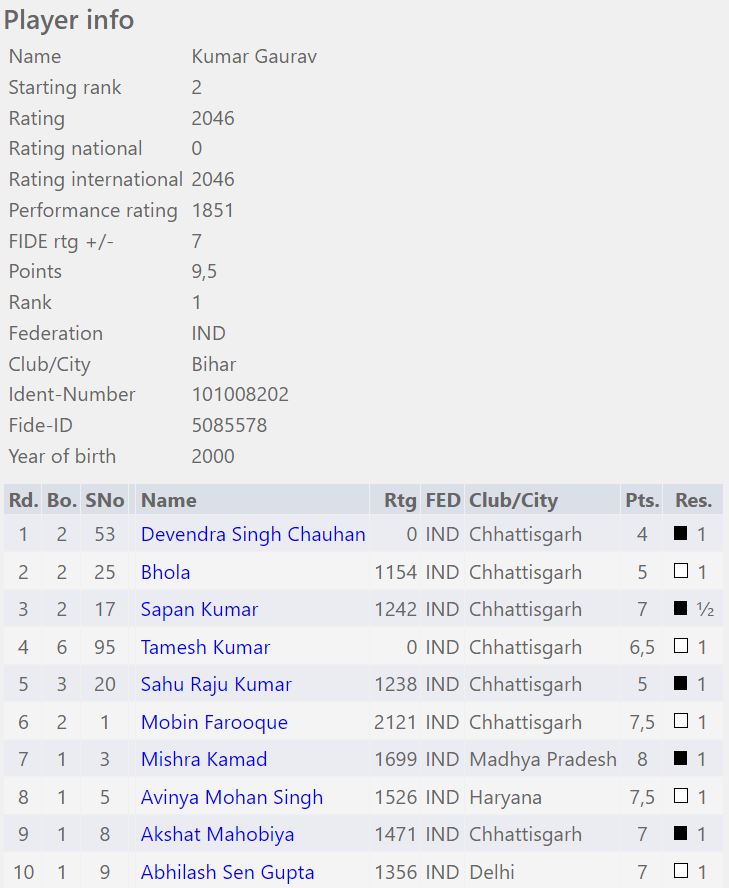The width and height of the screenshot is (729, 888).
Task: Click the black color square in round 1 row
Action: [681, 534]
